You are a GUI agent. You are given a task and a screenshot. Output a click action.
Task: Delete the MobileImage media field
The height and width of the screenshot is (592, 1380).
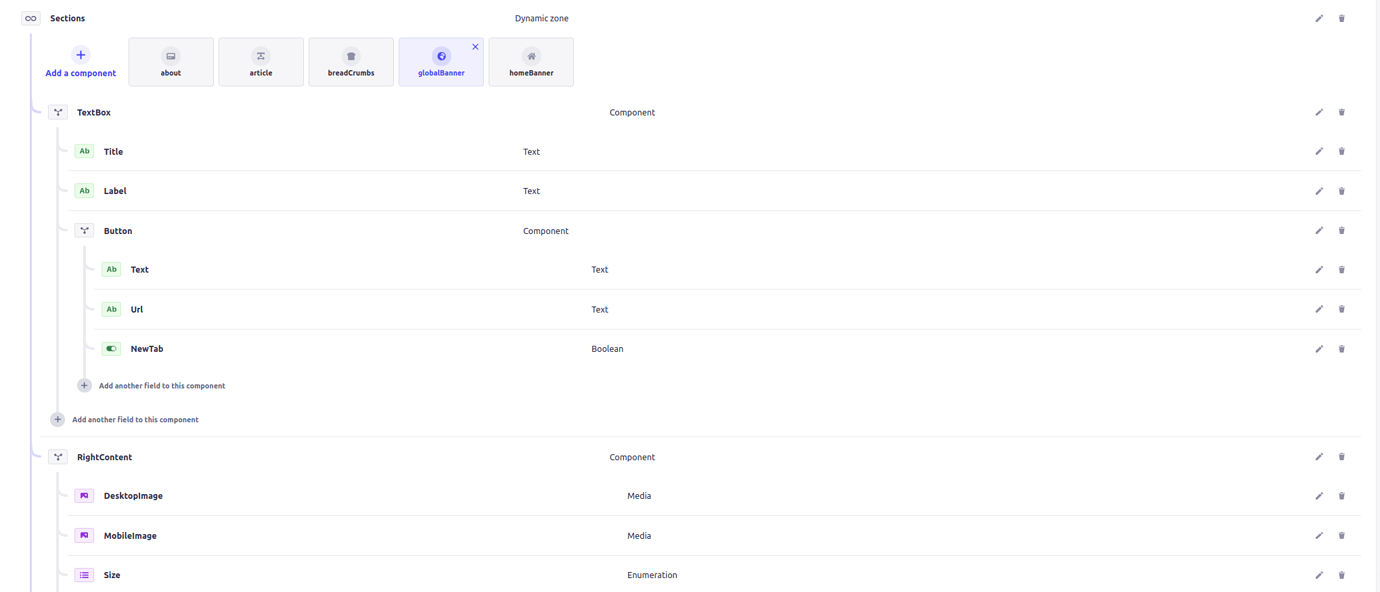tap(1341, 535)
